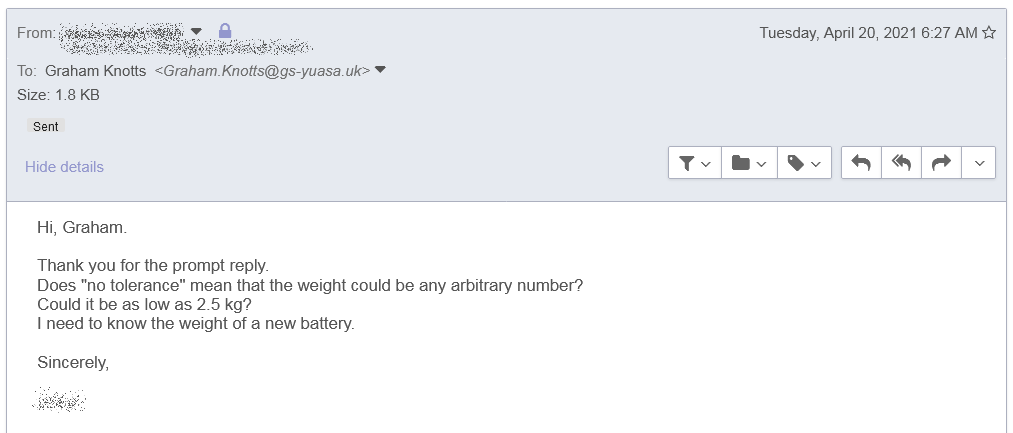Open the more actions chevron menu
Screen dimensions: 1013x433
click(x=978, y=163)
